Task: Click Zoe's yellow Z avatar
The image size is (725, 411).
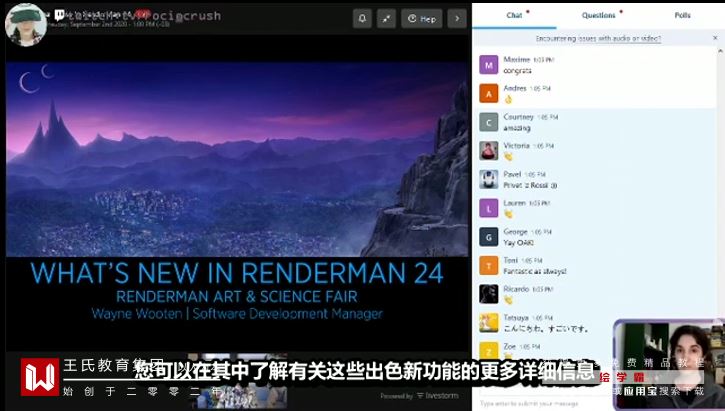Action: (x=489, y=350)
